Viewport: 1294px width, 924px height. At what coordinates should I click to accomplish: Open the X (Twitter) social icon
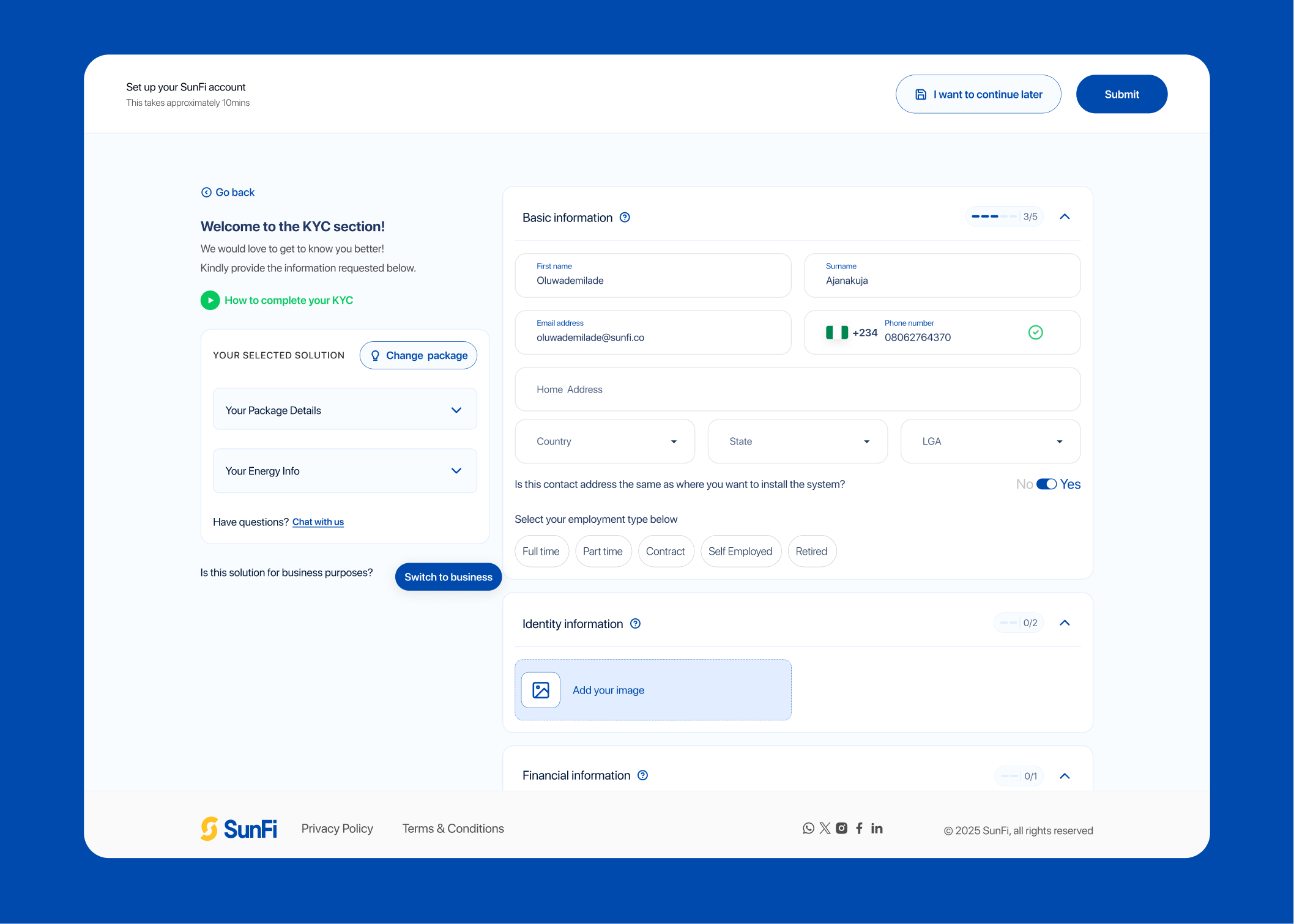tap(825, 828)
